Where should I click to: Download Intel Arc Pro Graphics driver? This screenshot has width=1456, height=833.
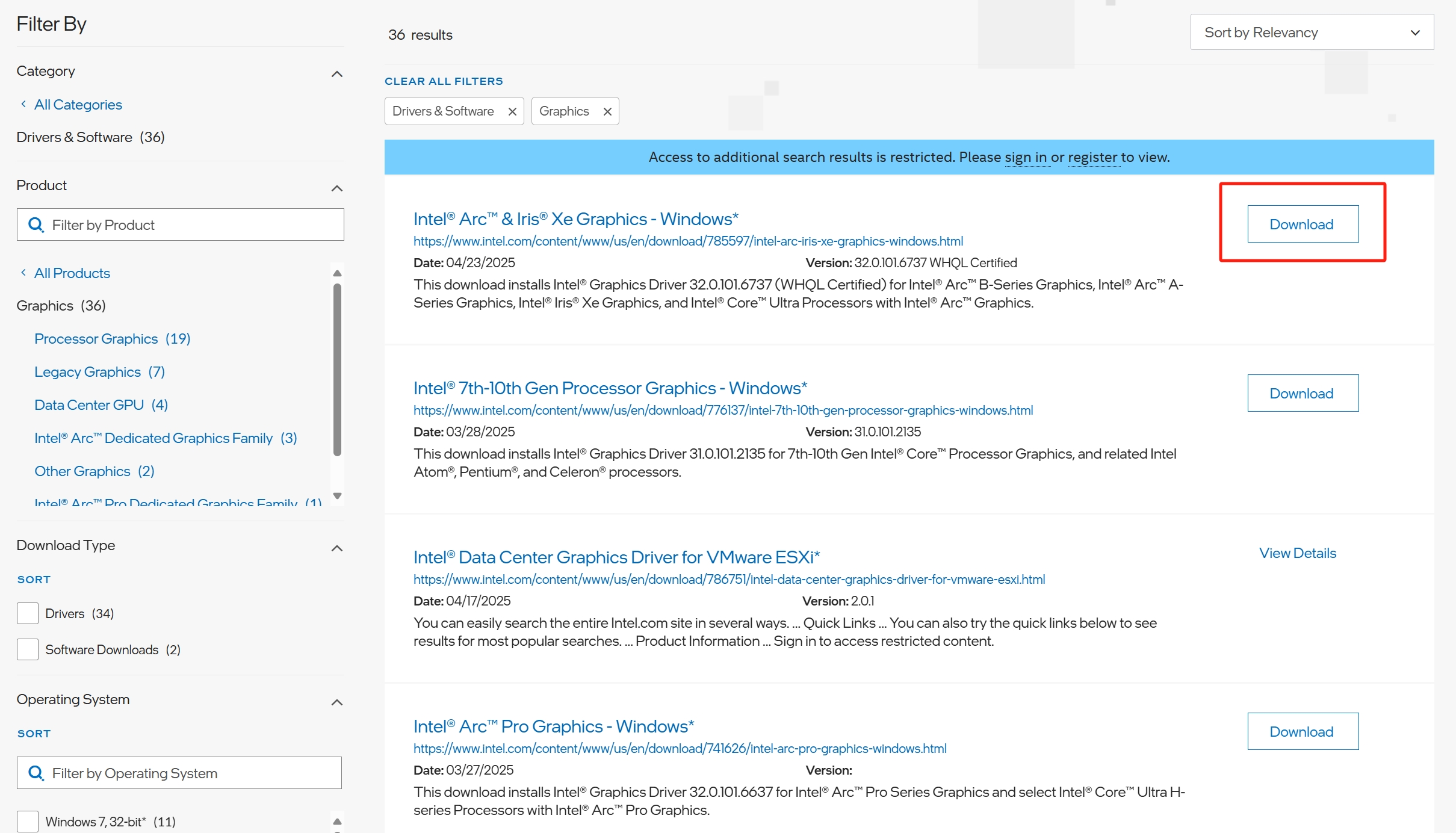[x=1303, y=731]
